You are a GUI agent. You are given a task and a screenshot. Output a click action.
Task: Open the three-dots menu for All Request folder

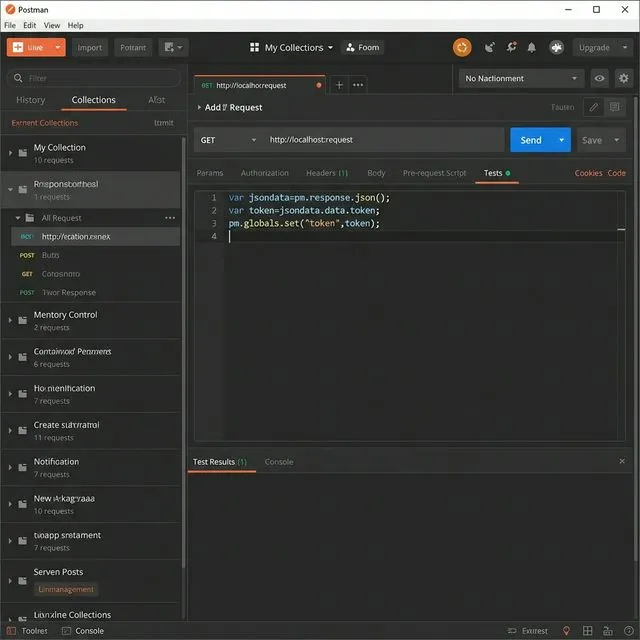coord(170,217)
